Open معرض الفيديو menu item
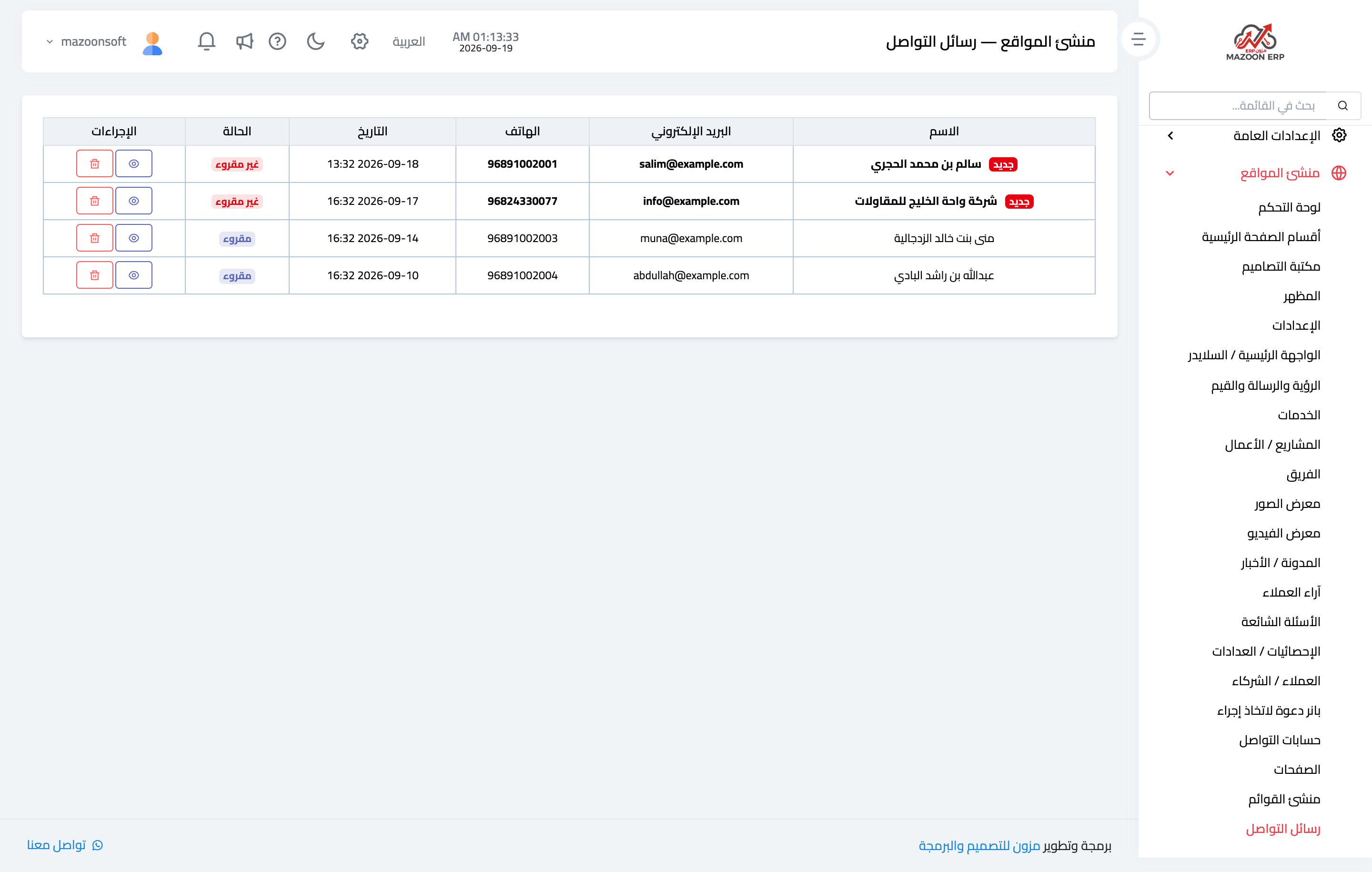The height and width of the screenshot is (872, 1372). point(1284,534)
